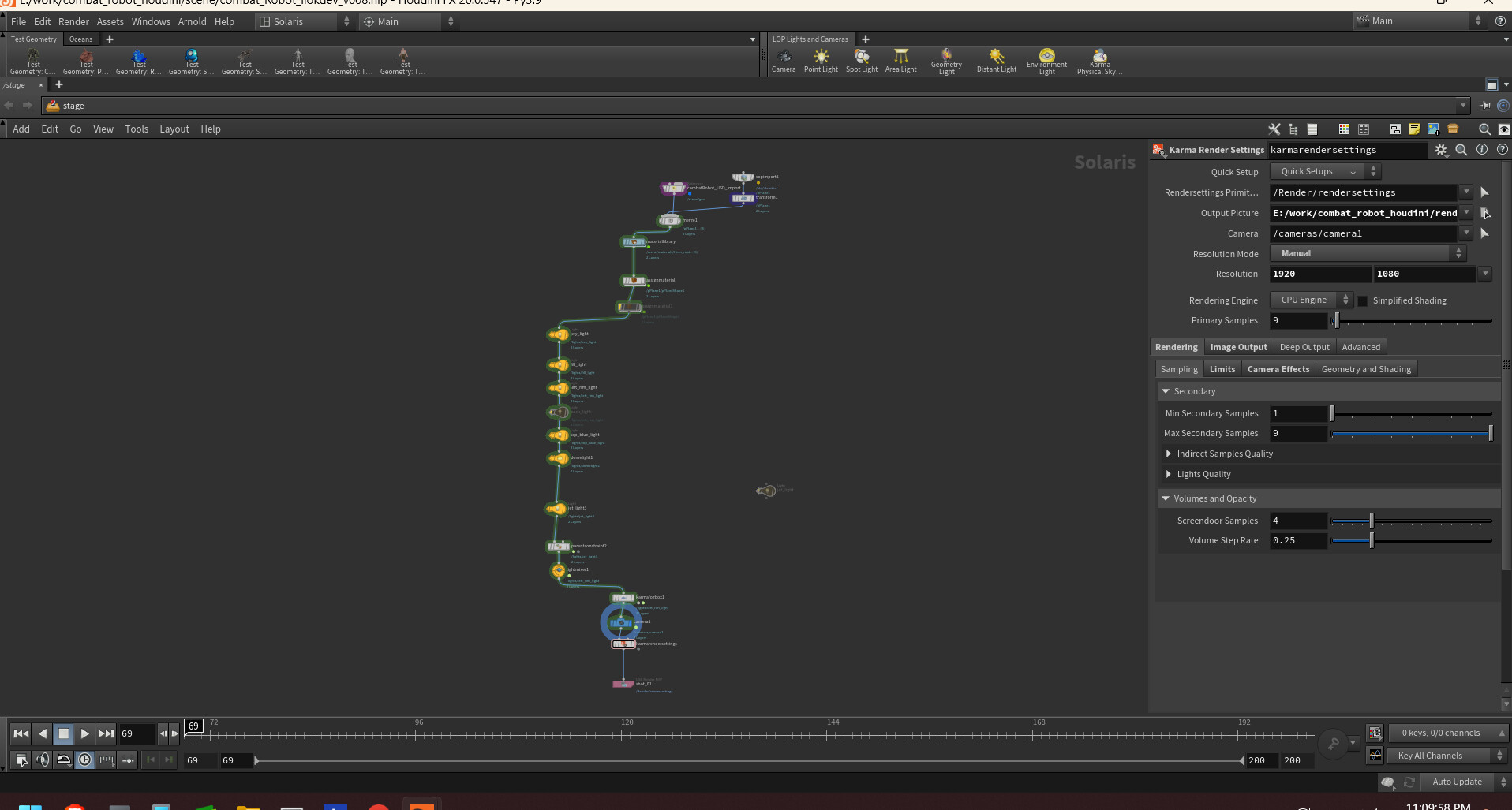
Task: Open Geometry and Shading sub-tab
Action: click(x=1366, y=369)
